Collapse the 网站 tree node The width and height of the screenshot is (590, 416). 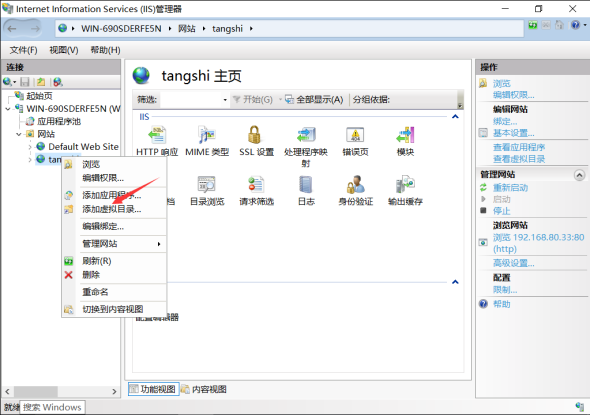[18, 134]
